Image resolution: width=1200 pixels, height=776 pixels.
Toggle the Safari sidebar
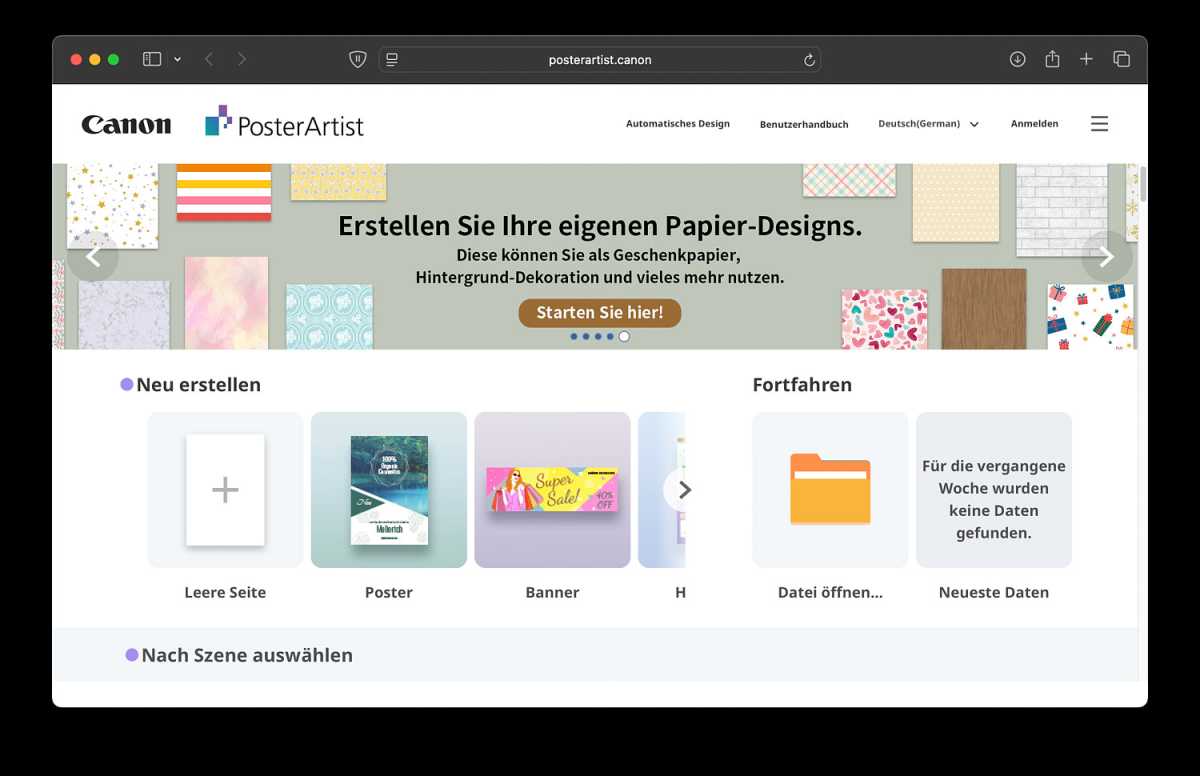pos(152,60)
